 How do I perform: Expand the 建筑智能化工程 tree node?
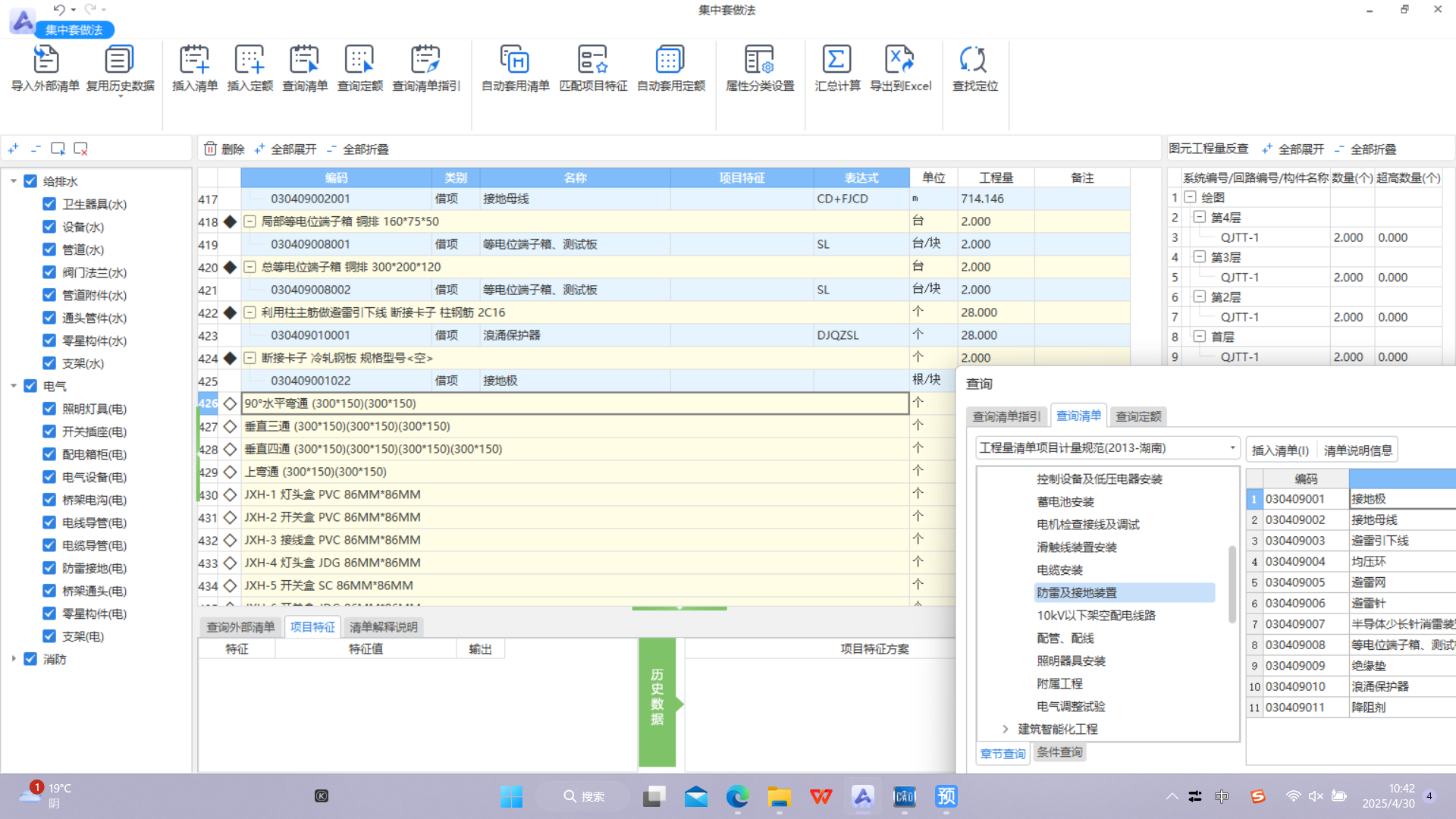(x=1006, y=729)
